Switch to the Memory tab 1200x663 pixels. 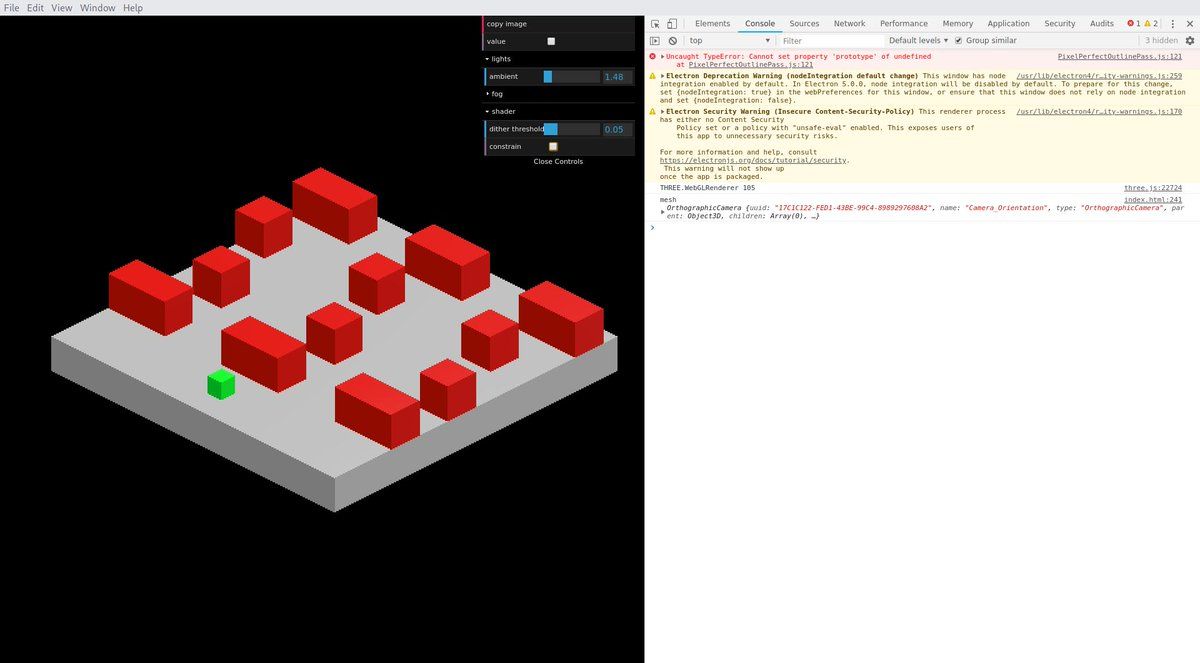957,24
